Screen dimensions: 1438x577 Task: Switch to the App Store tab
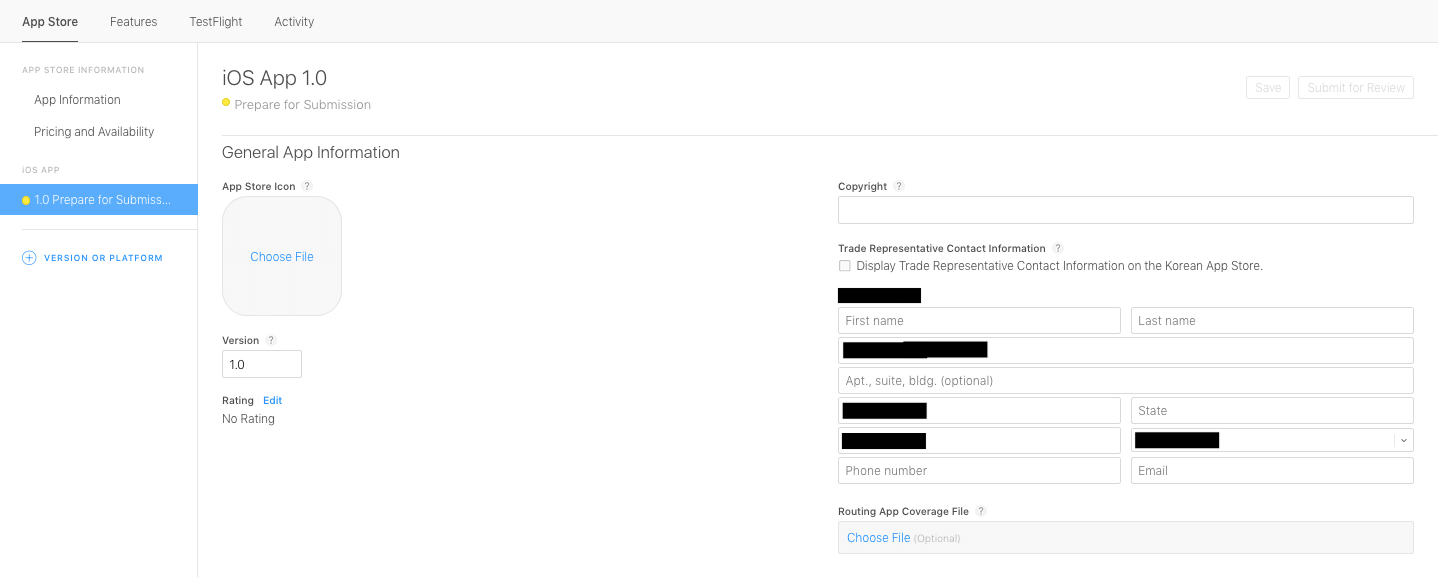[x=50, y=21]
